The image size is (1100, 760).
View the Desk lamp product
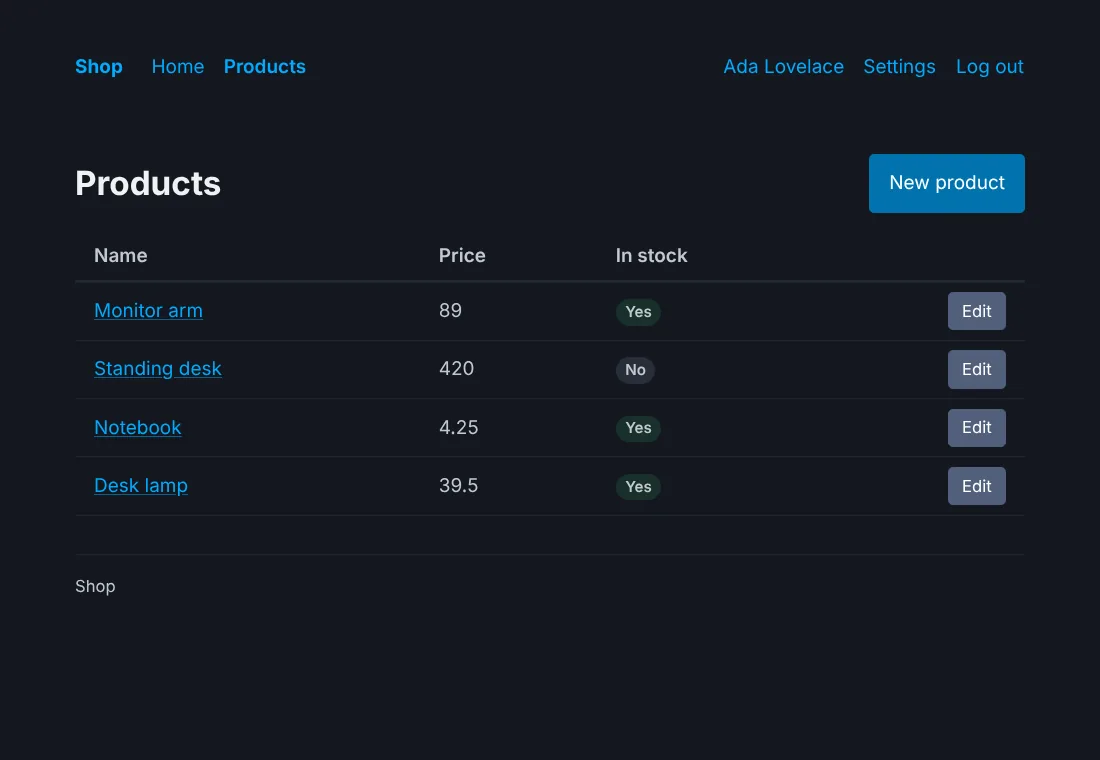click(x=141, y=486)
